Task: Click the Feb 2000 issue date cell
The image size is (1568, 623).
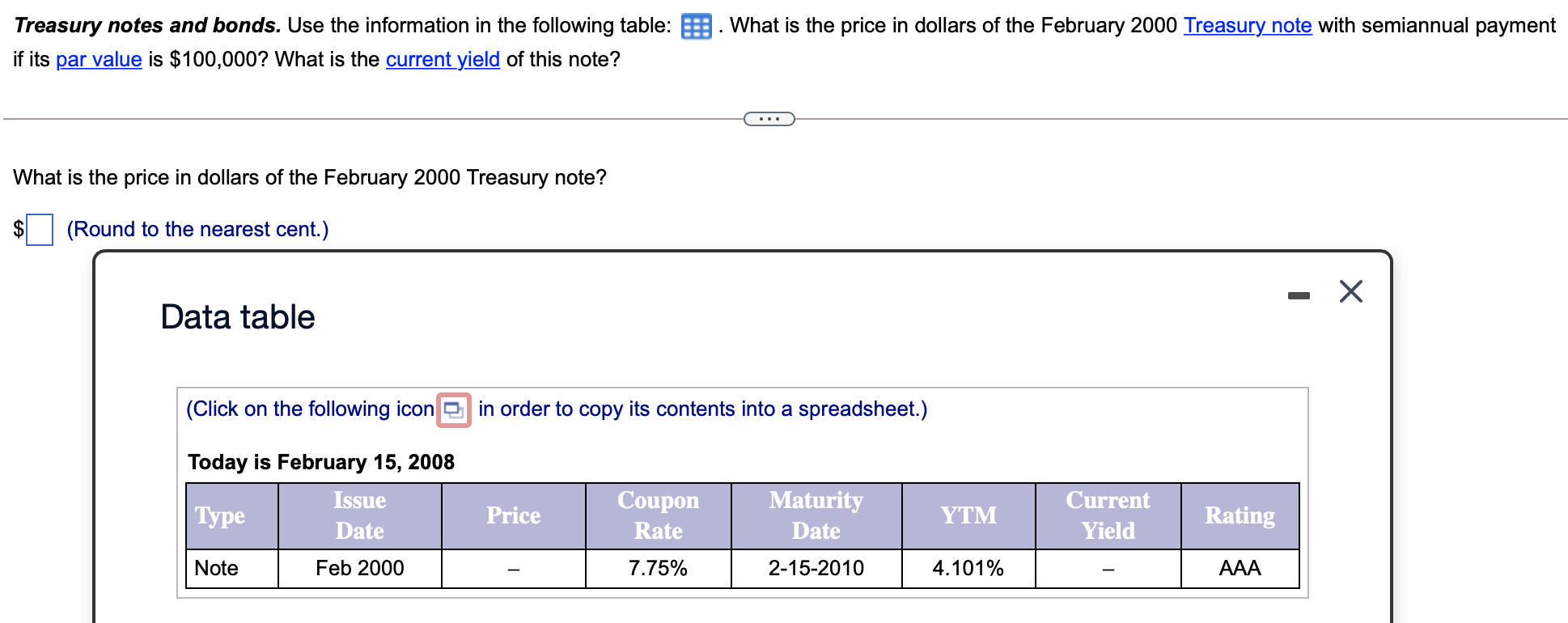Action: tap(358, 568)
